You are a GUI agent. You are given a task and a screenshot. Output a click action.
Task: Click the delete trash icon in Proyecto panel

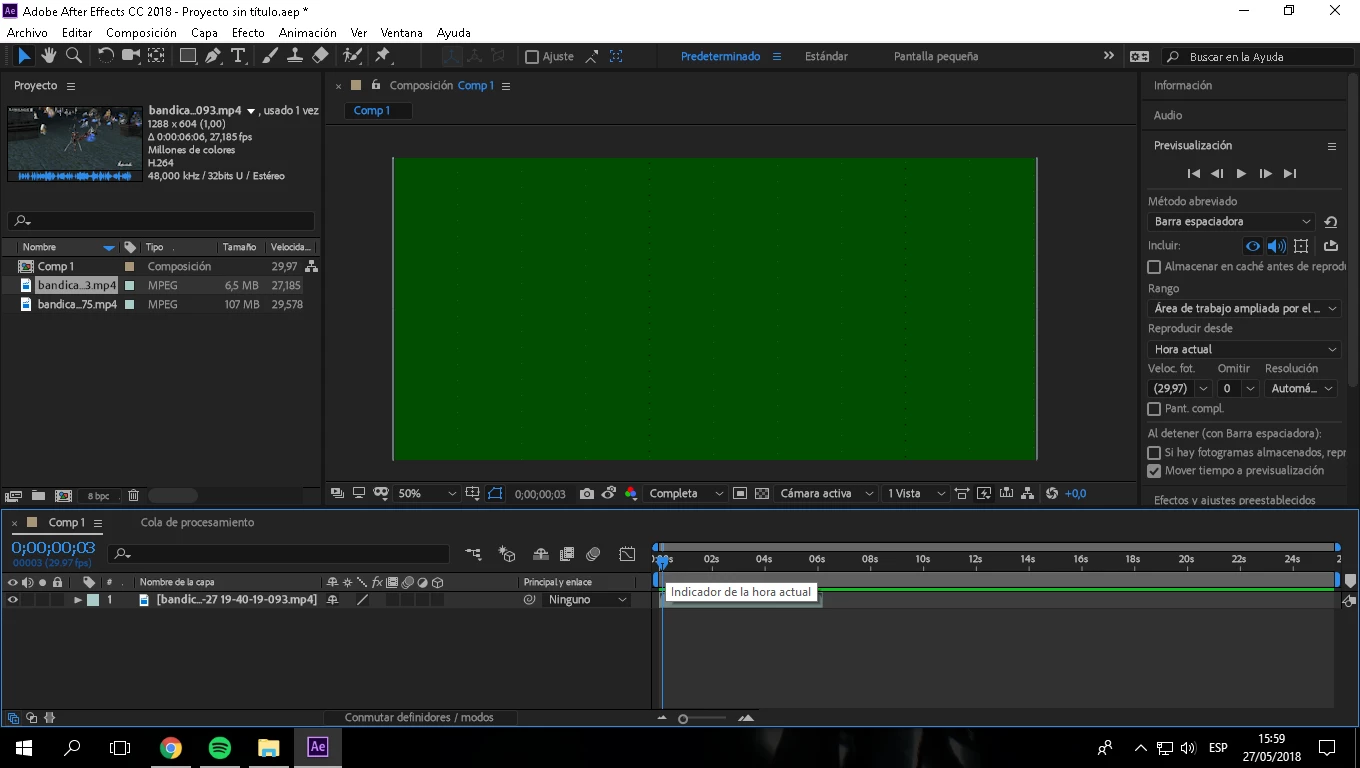[x=131, y=496]
